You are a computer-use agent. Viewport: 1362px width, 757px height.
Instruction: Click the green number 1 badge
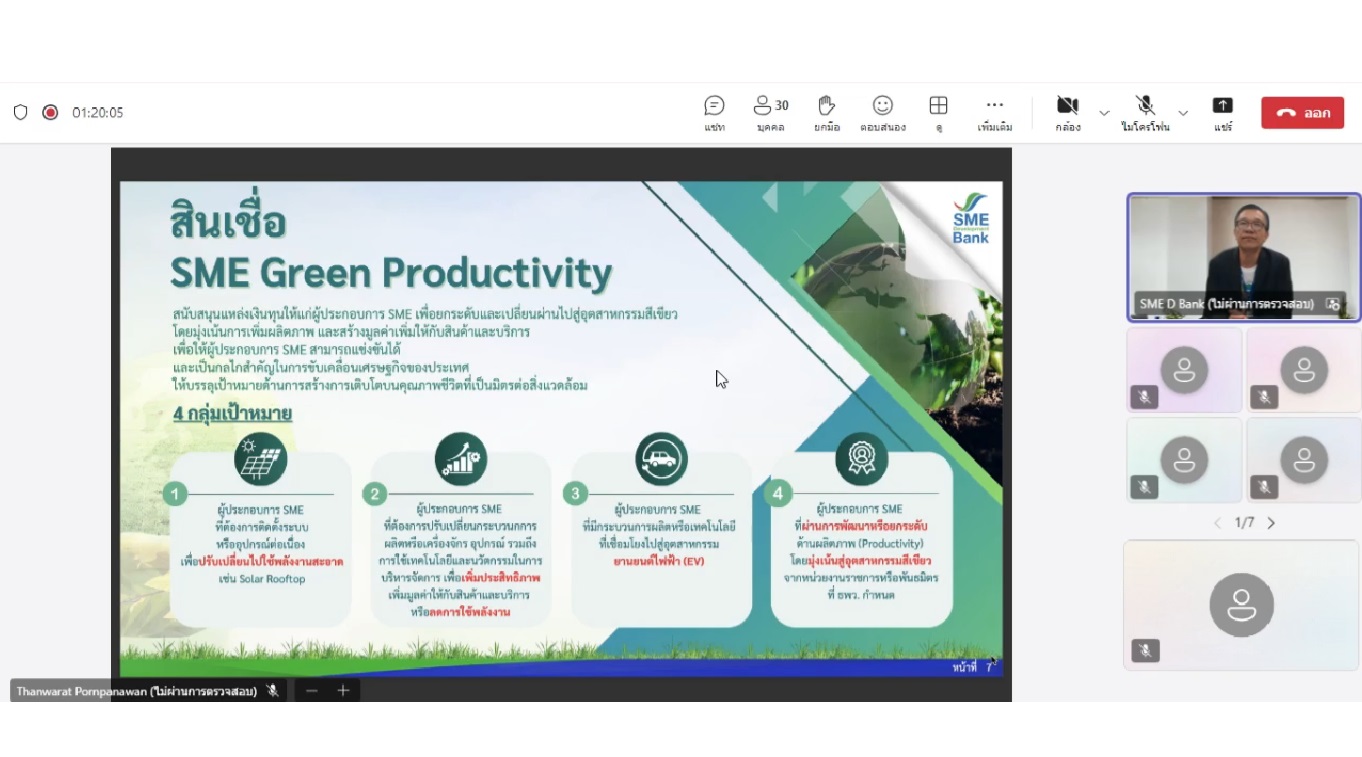[176, 493]
